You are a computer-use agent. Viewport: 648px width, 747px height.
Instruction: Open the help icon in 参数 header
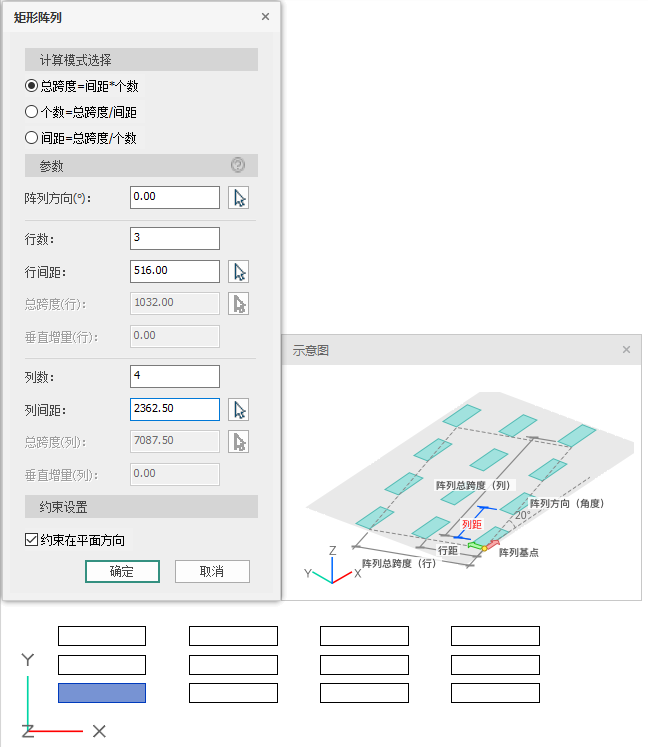238,165
